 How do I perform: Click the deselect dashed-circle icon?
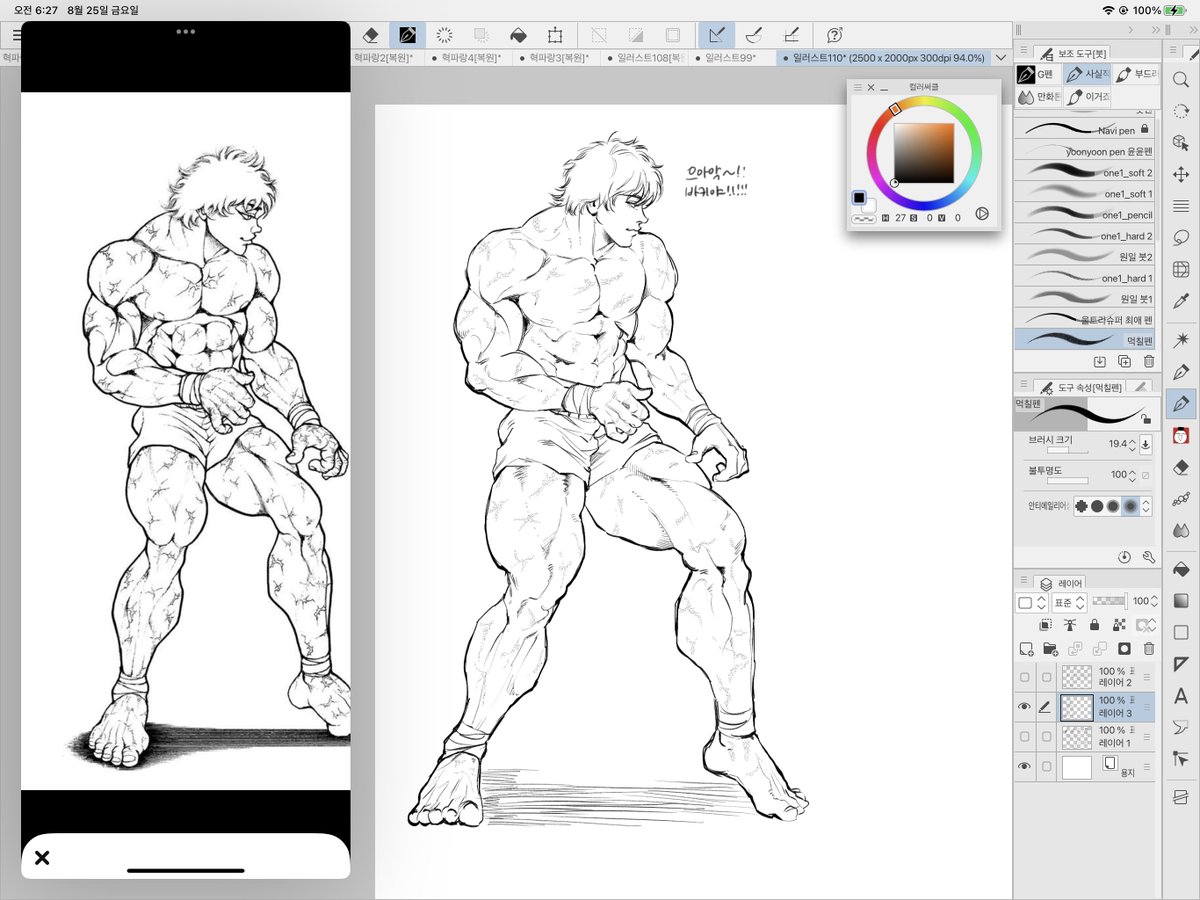pyautogui.click(x=445, y=35)
